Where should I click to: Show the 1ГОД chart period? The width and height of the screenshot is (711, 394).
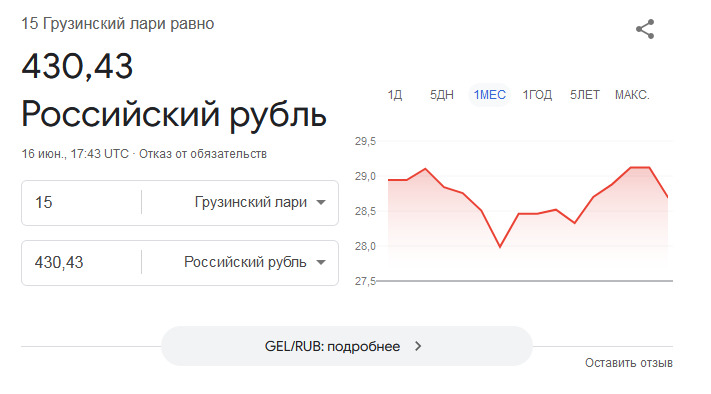click(537, 95)
